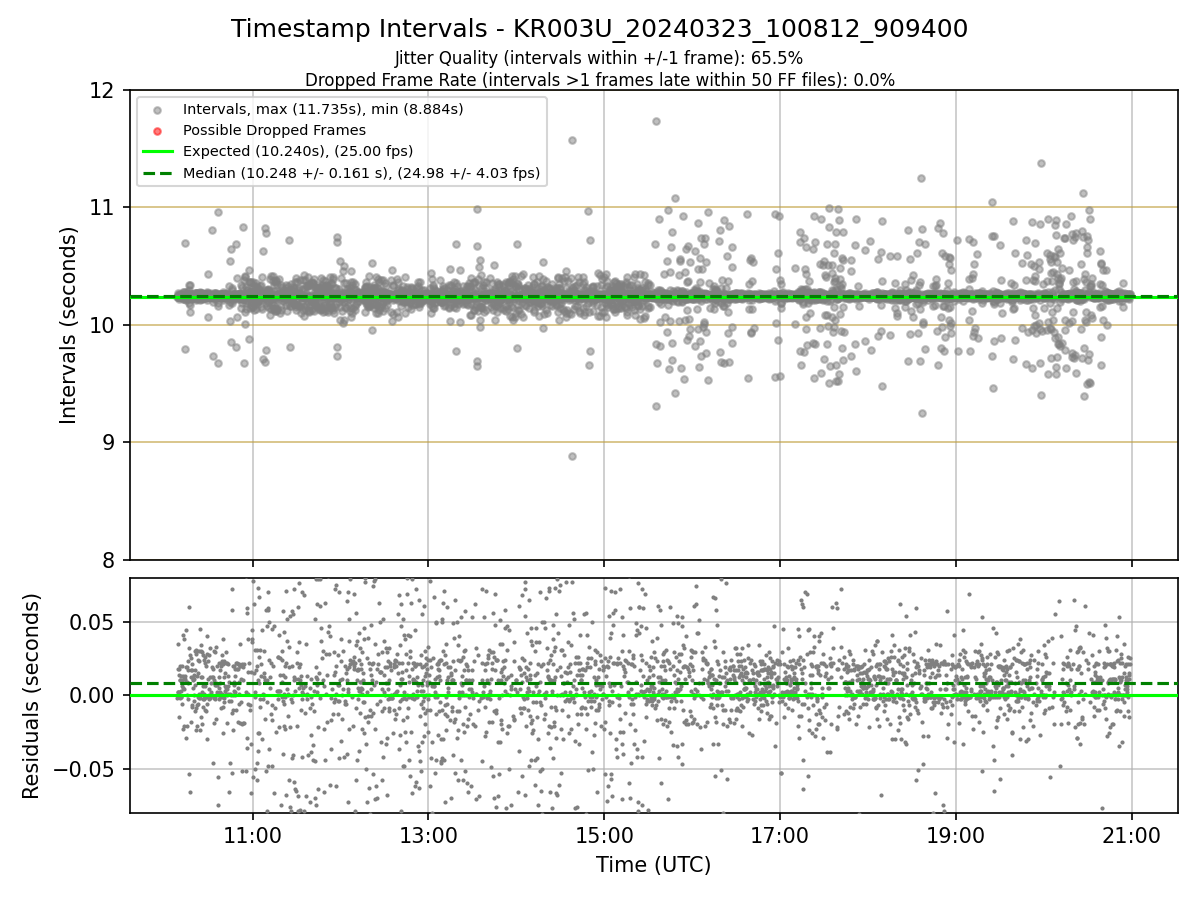Click the y-axis tick label 8
This screenshot has height=900, width=1200.
coord(110,560)
